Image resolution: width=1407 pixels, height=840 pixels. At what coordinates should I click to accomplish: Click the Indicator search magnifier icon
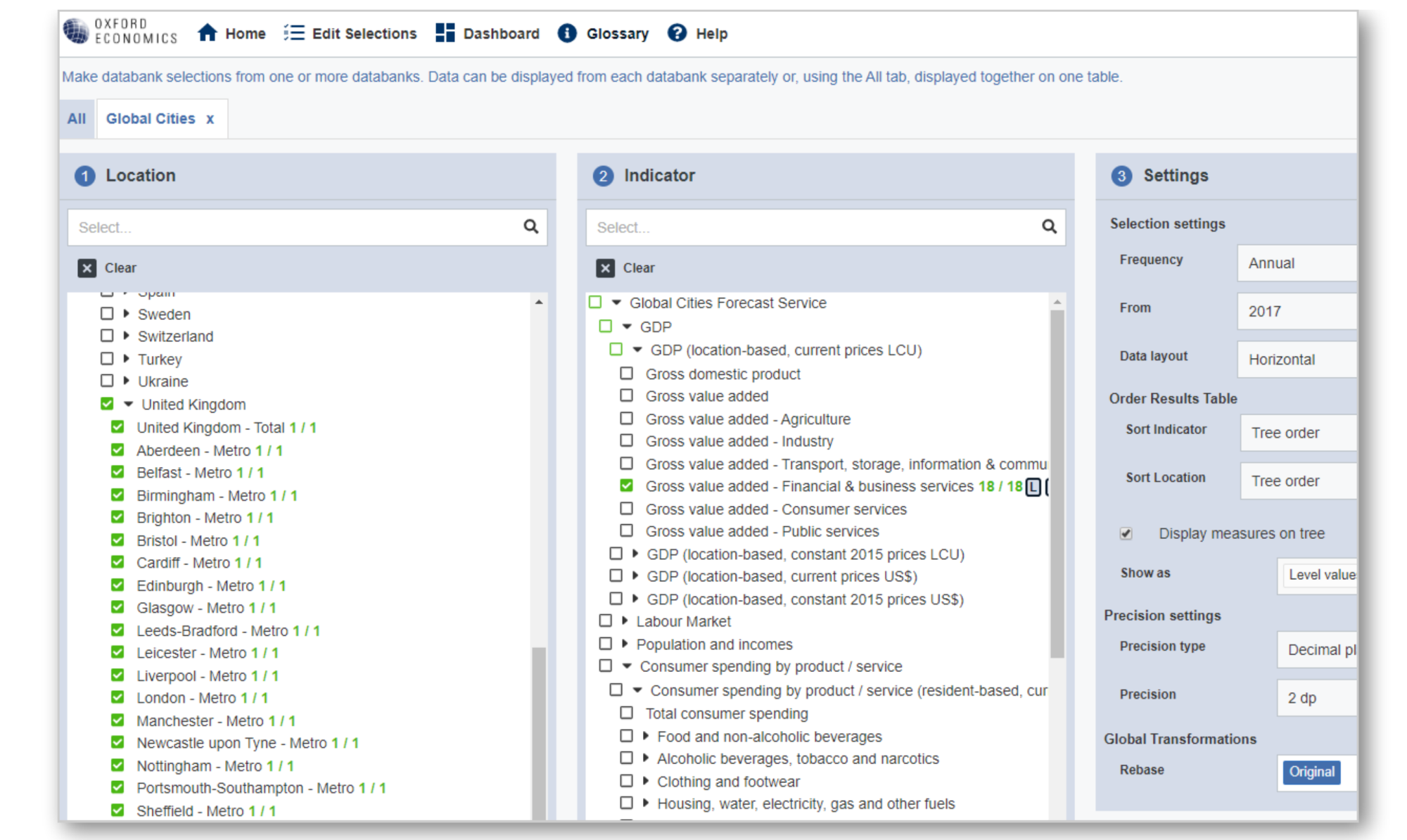(x=1049, y=227)
